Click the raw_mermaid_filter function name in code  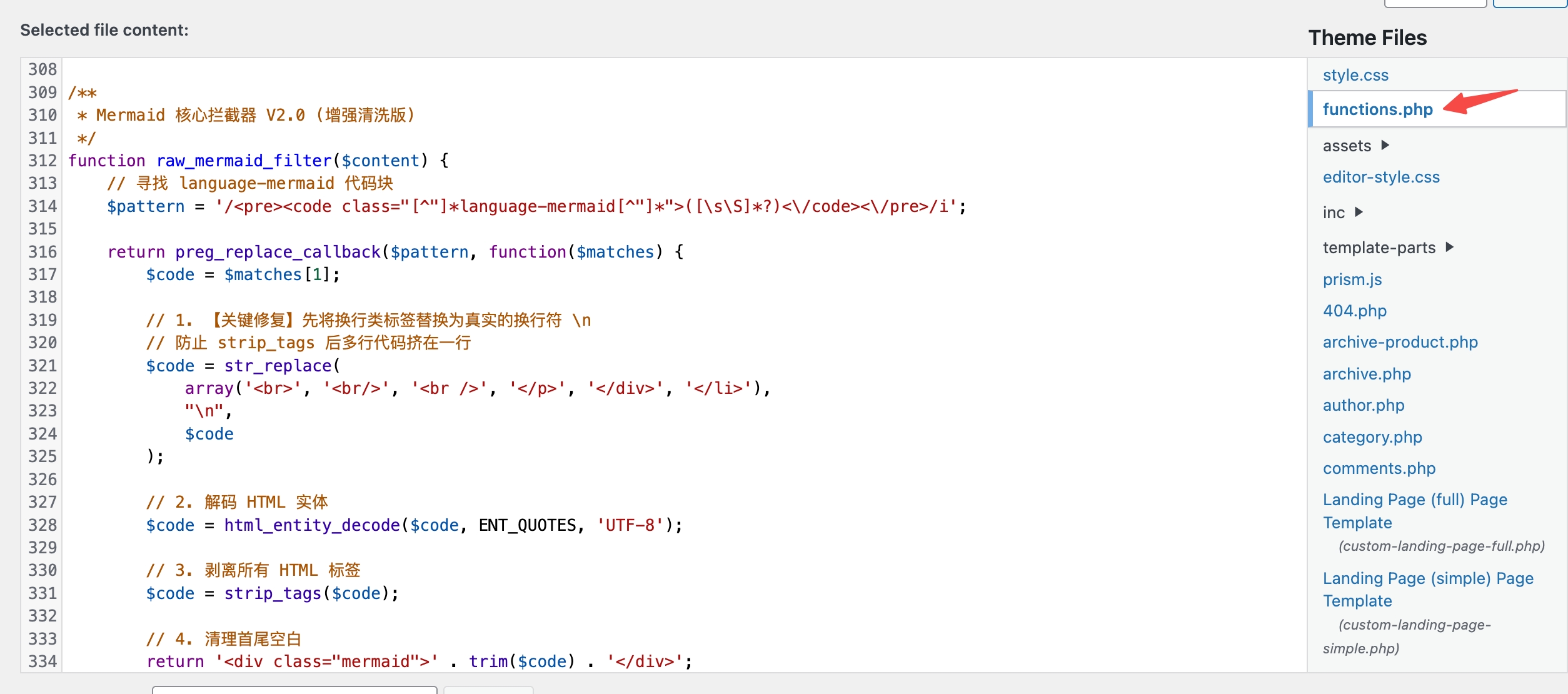[x=244, y=161]
